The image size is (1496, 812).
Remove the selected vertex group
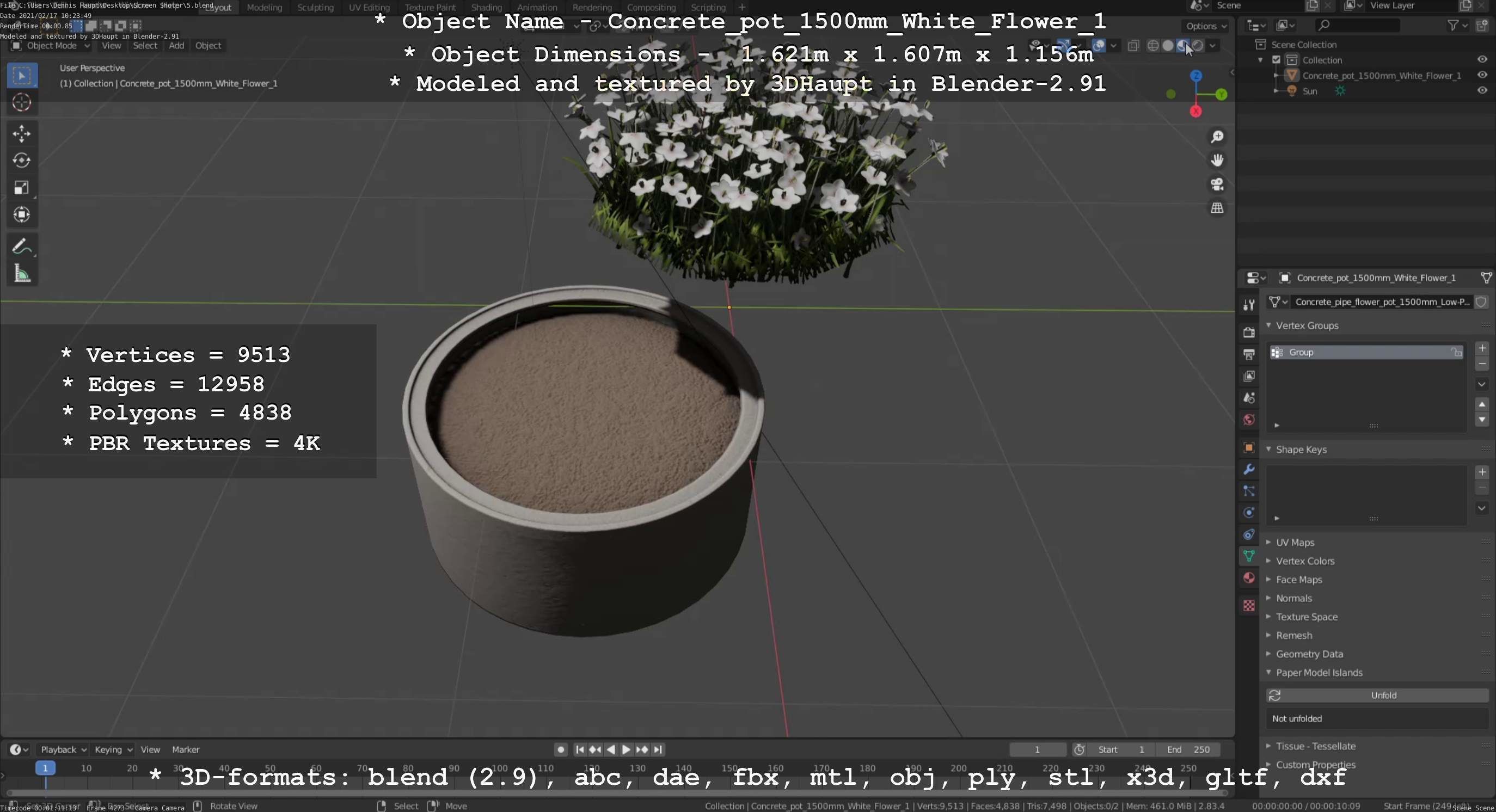pyautogui.click(x=1481, y=364)
